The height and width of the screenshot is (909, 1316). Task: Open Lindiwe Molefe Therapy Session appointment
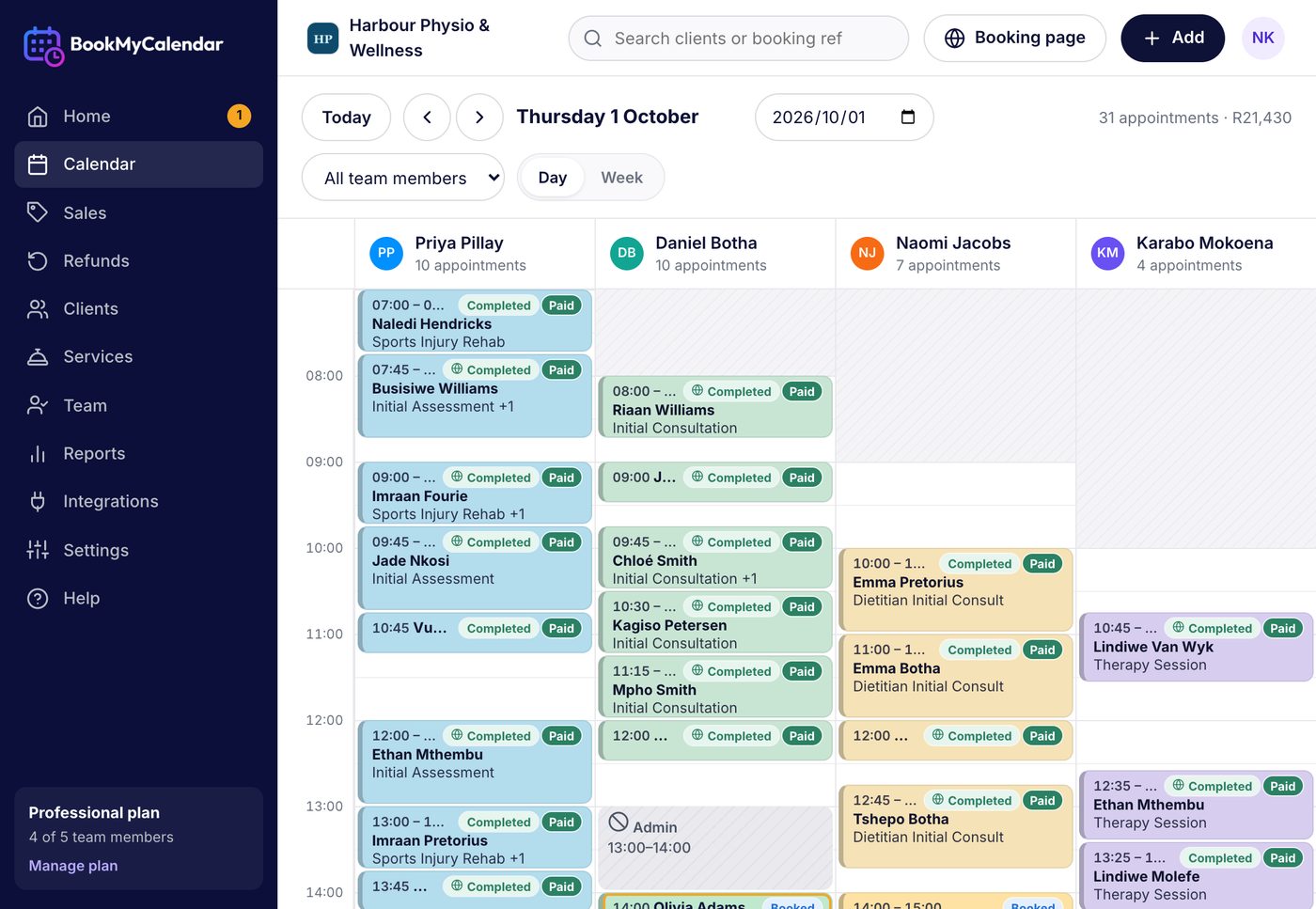[x=1196, y=876]
